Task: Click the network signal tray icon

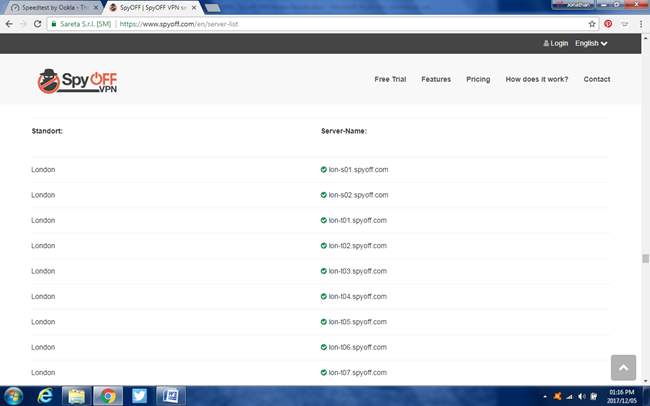Action: click(570, 397)
